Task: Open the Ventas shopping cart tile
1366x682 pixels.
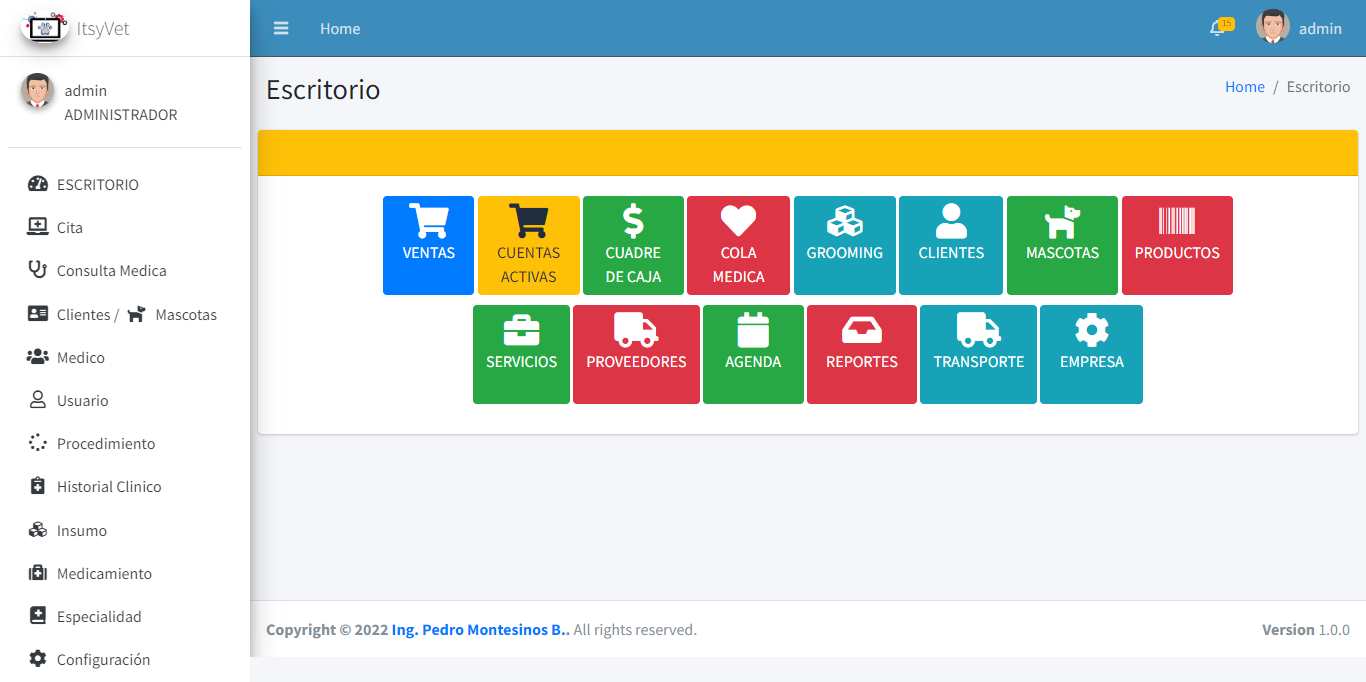Action: point(428,244)
